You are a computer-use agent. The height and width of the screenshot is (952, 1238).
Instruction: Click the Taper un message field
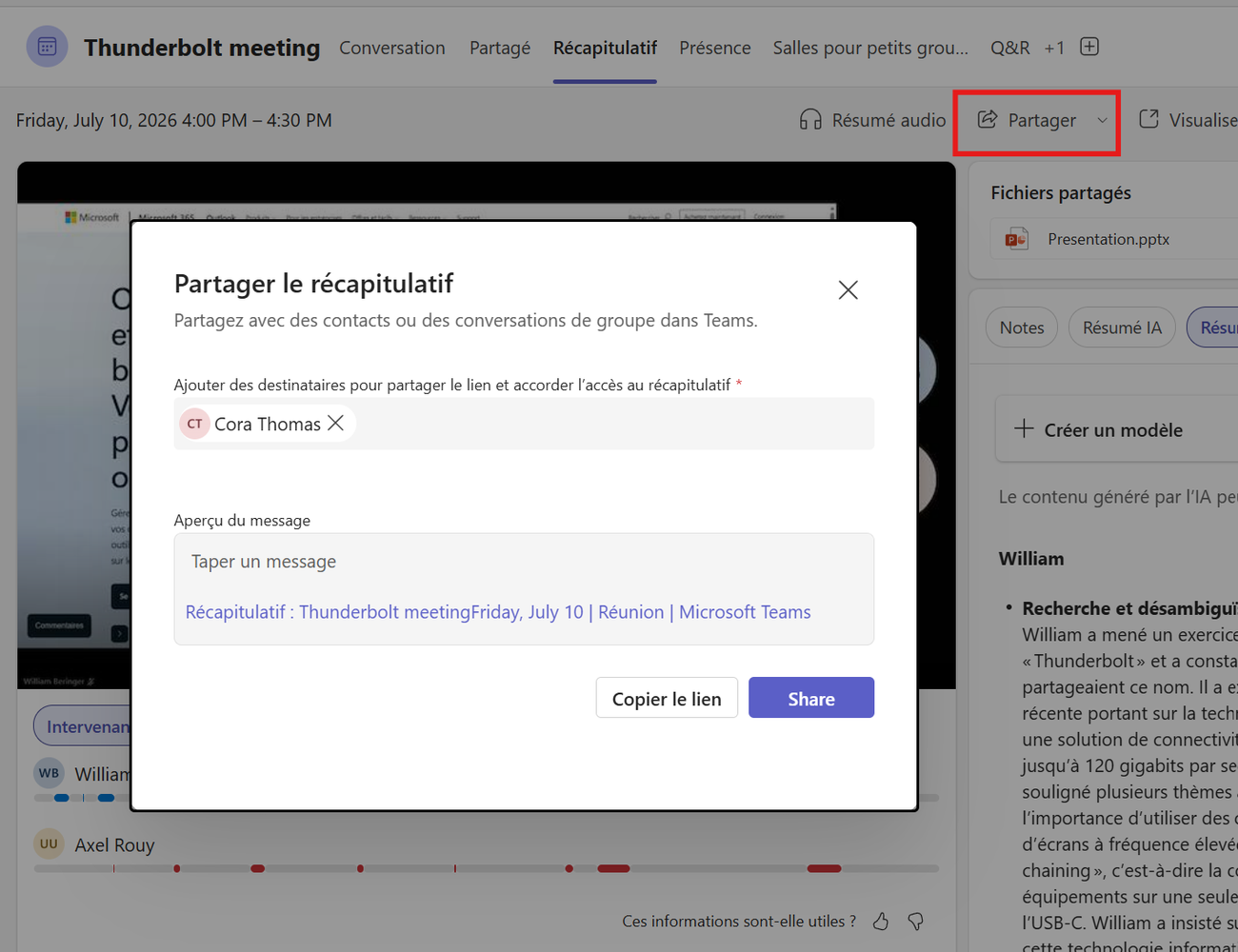tap(264, 562)
